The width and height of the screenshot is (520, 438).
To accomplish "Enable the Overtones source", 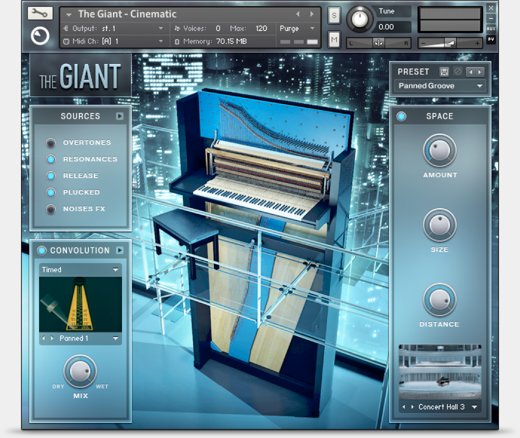I will (51, 143).
